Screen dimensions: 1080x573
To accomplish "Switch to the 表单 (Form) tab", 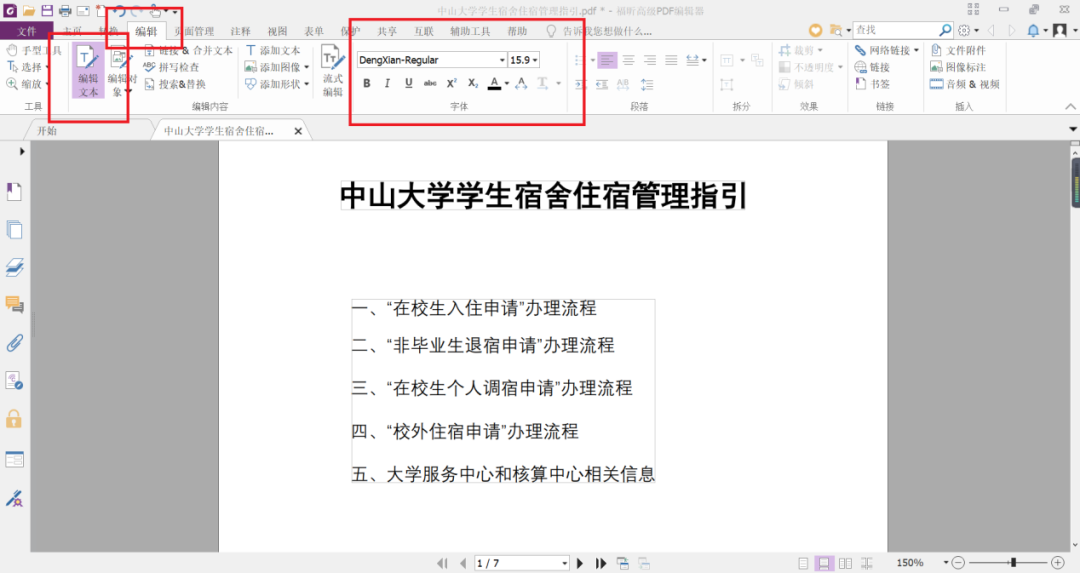I will pos(314,31).
